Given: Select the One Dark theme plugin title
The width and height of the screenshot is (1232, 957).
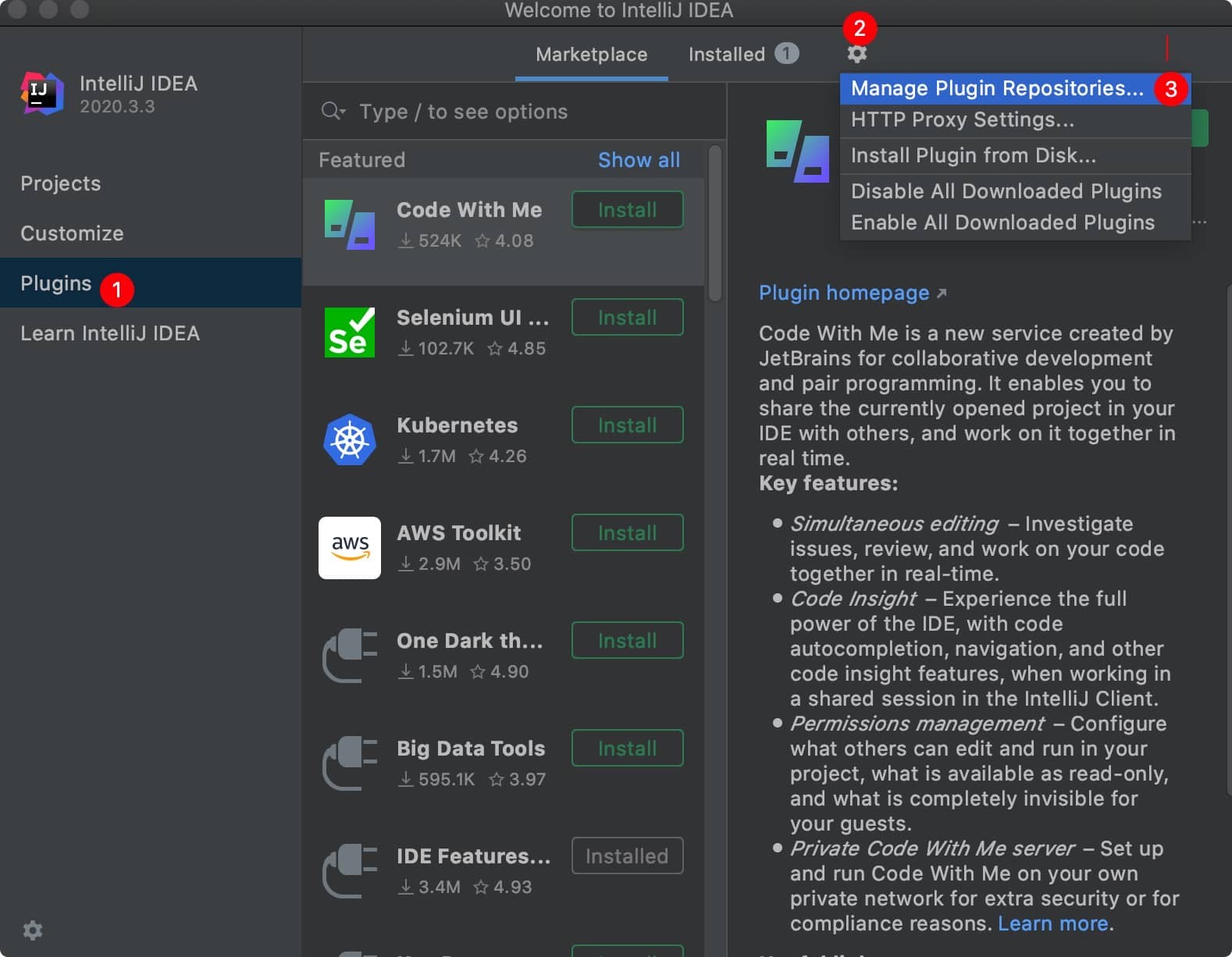Looking at the screenshot, I should point(470,641).
